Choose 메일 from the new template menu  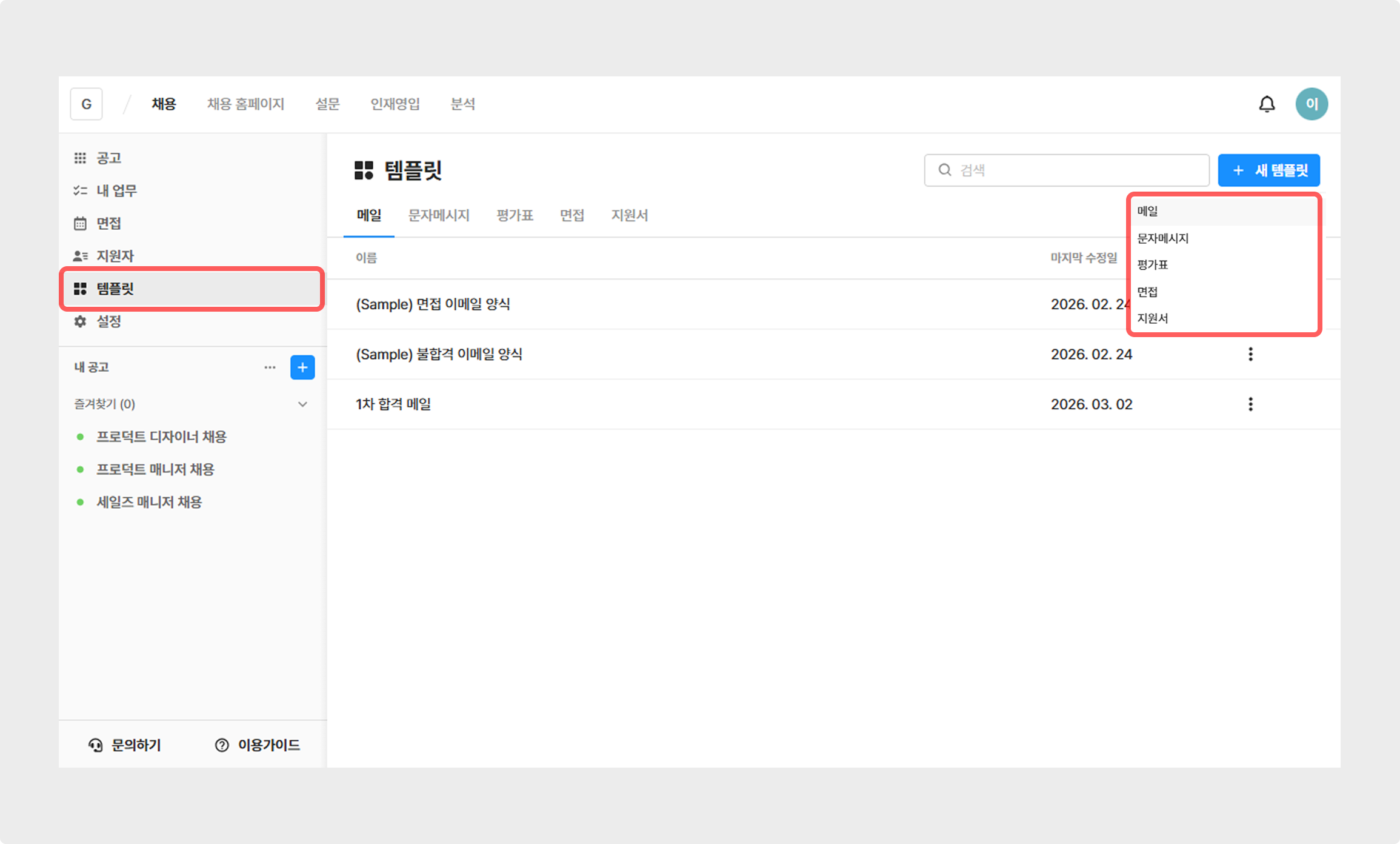point(1224,212)
